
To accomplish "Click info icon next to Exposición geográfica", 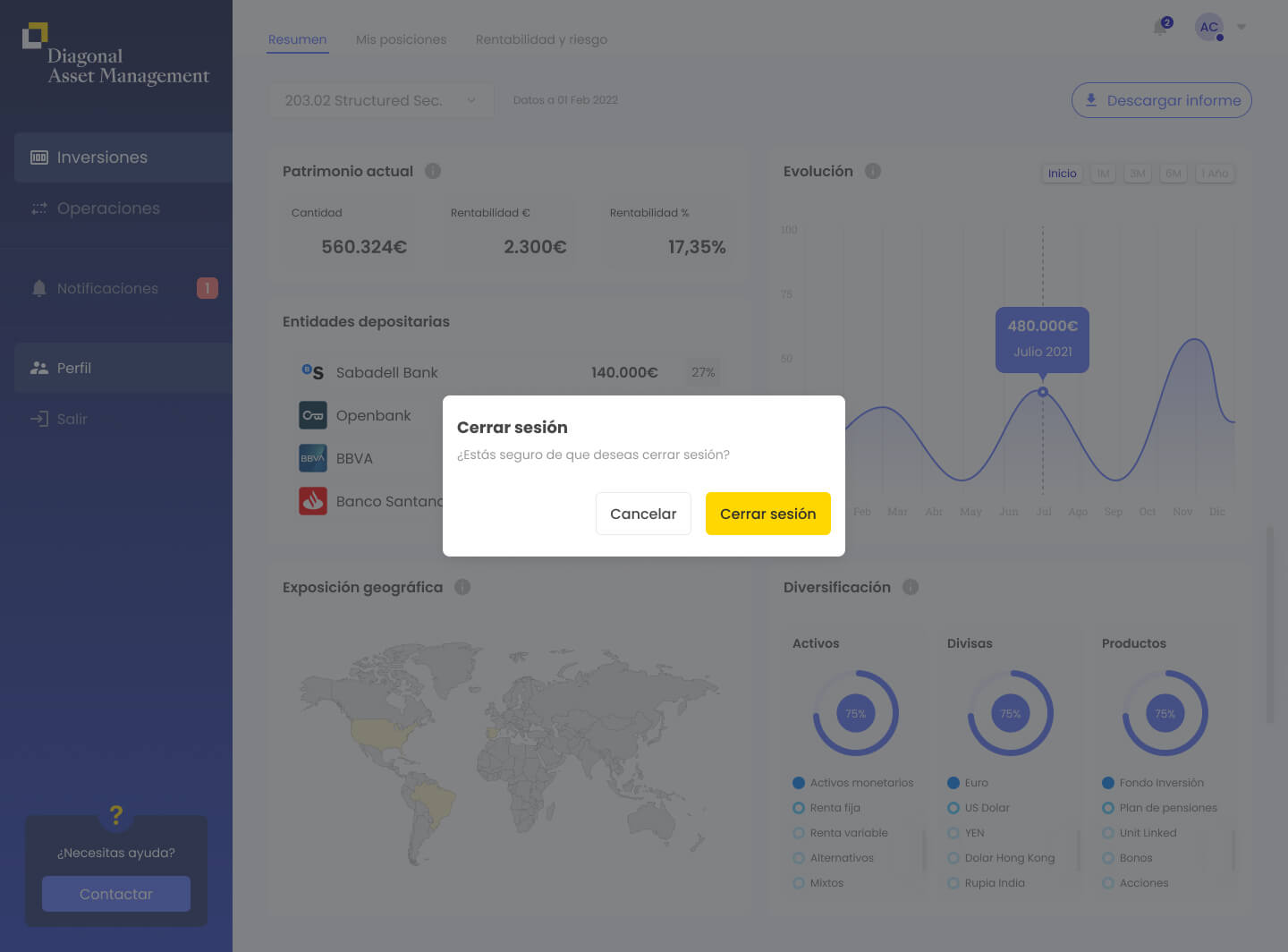I will pos(462,587).
